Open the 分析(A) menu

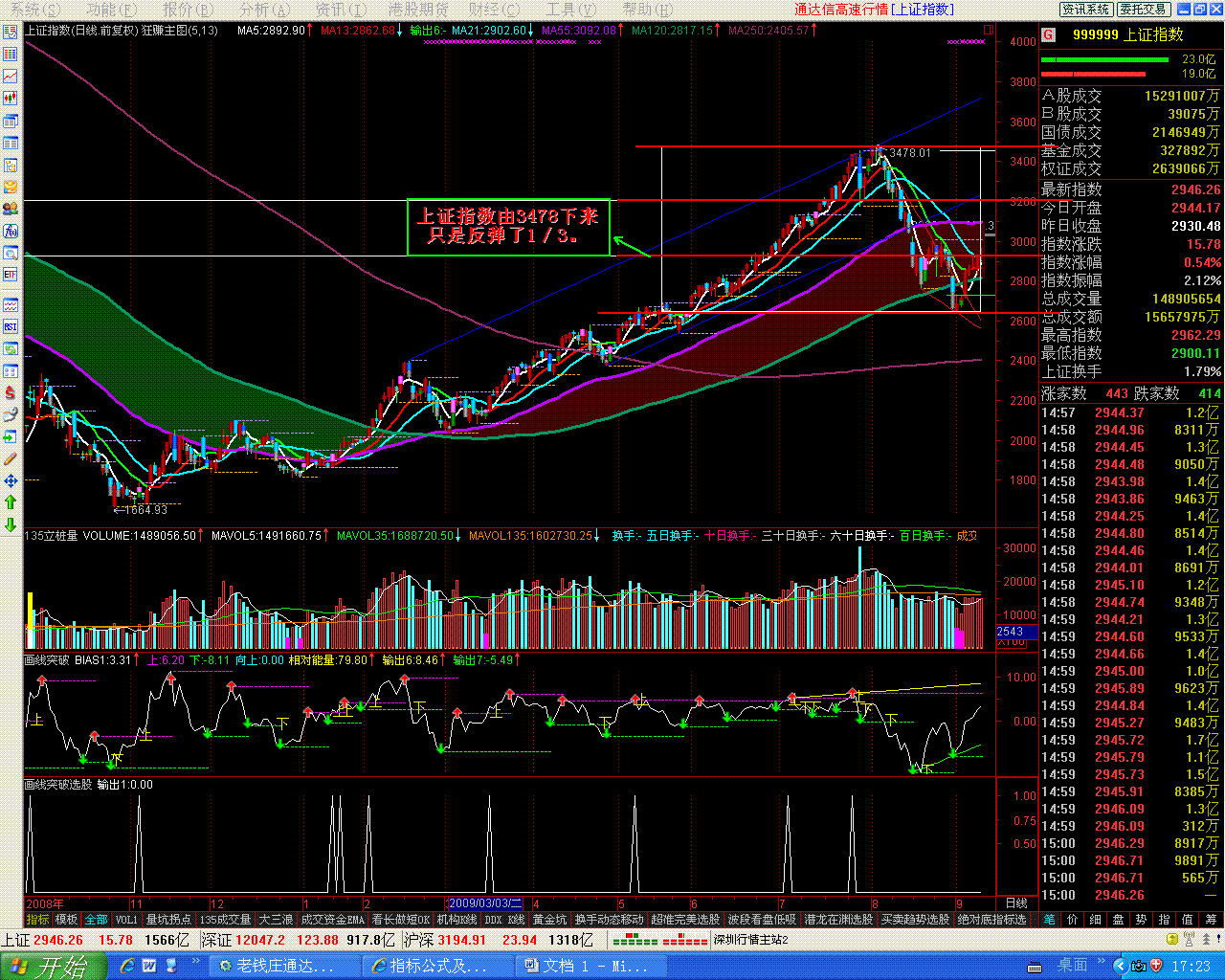point(264,10)
